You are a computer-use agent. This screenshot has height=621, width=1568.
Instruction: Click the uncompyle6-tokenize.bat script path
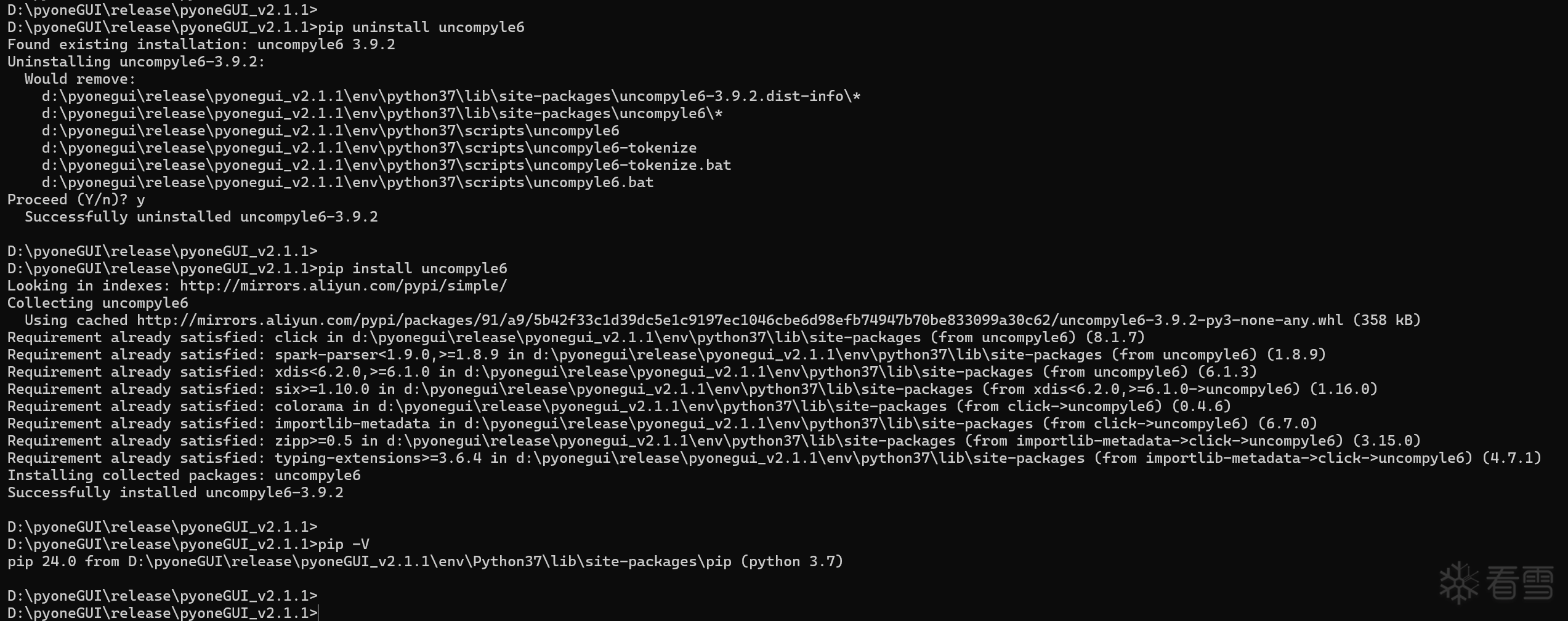(386, 166)
